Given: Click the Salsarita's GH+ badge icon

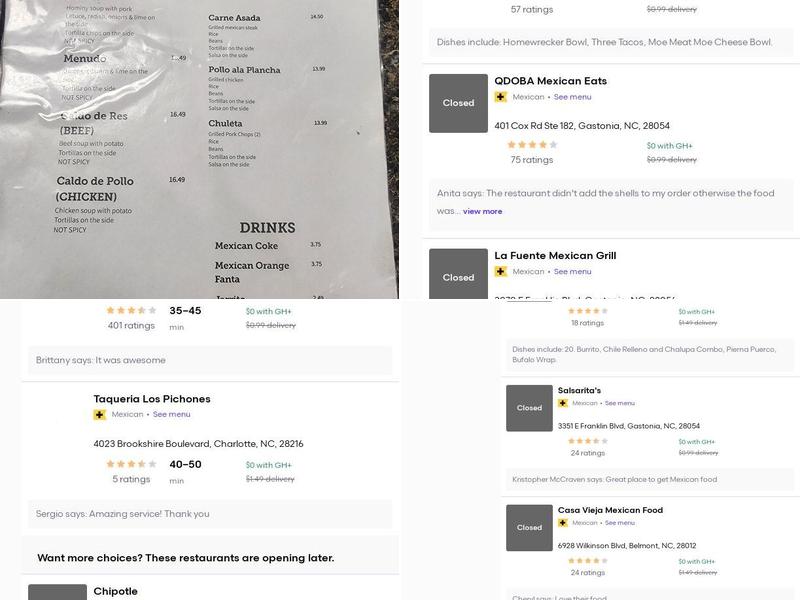Looking at the screenshot, I should (x=563, y=404).
